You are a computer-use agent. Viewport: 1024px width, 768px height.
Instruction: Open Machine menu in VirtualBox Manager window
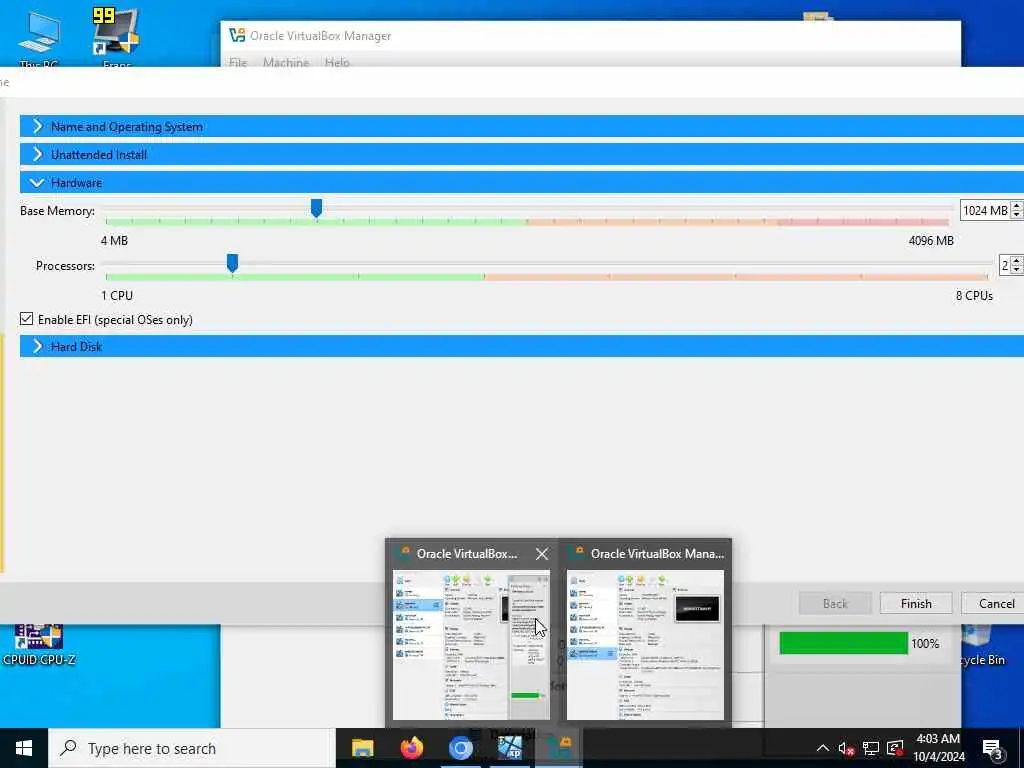point(286,62)
